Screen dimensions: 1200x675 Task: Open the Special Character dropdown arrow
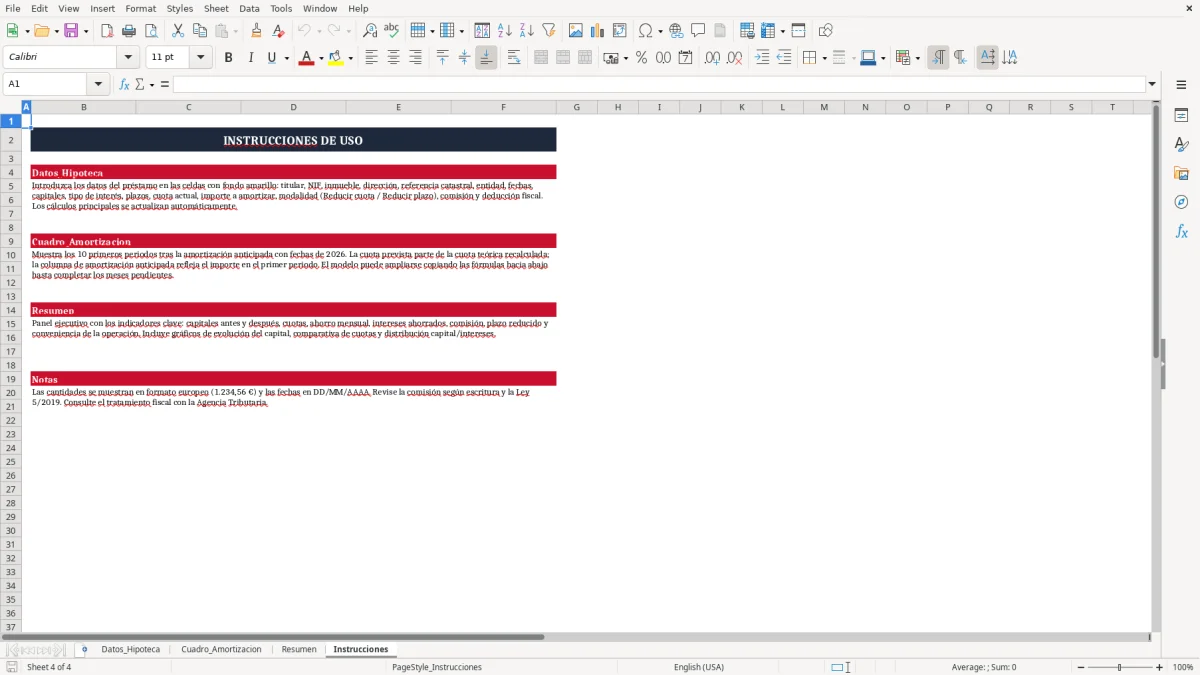660,31
